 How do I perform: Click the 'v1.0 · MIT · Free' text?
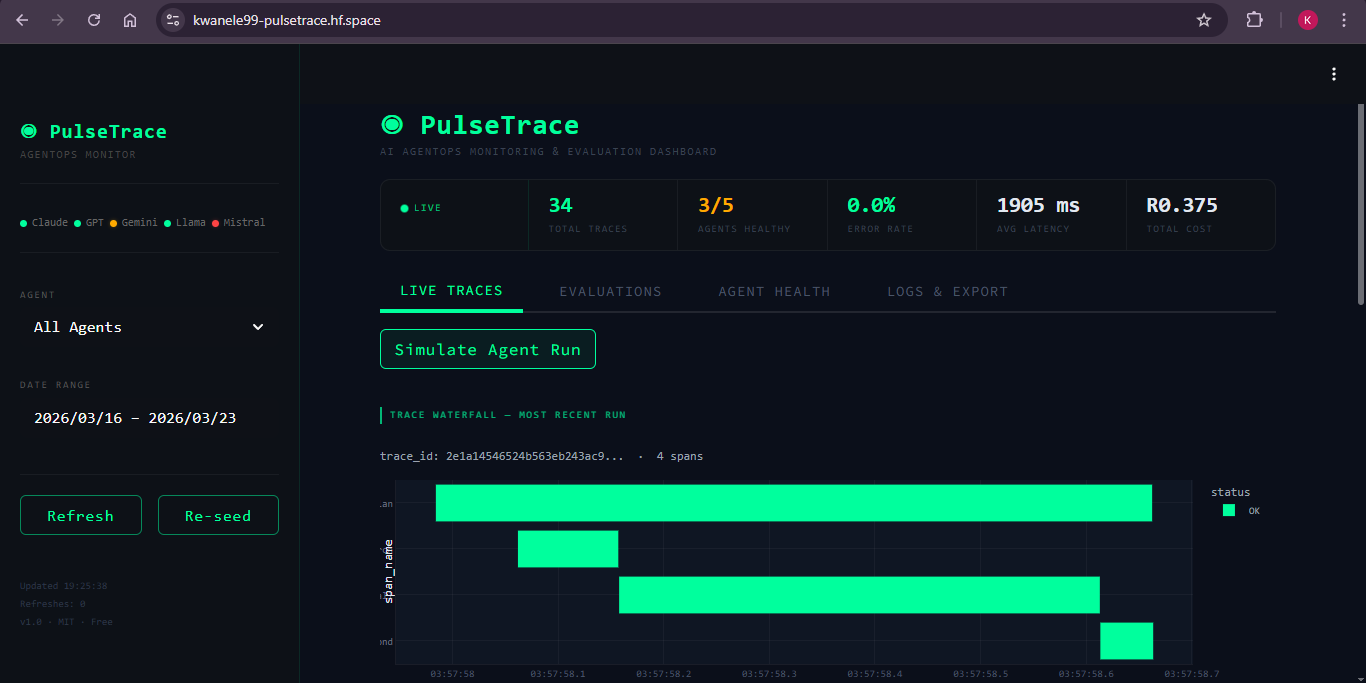pyautogui.click(x=66, y=622)
